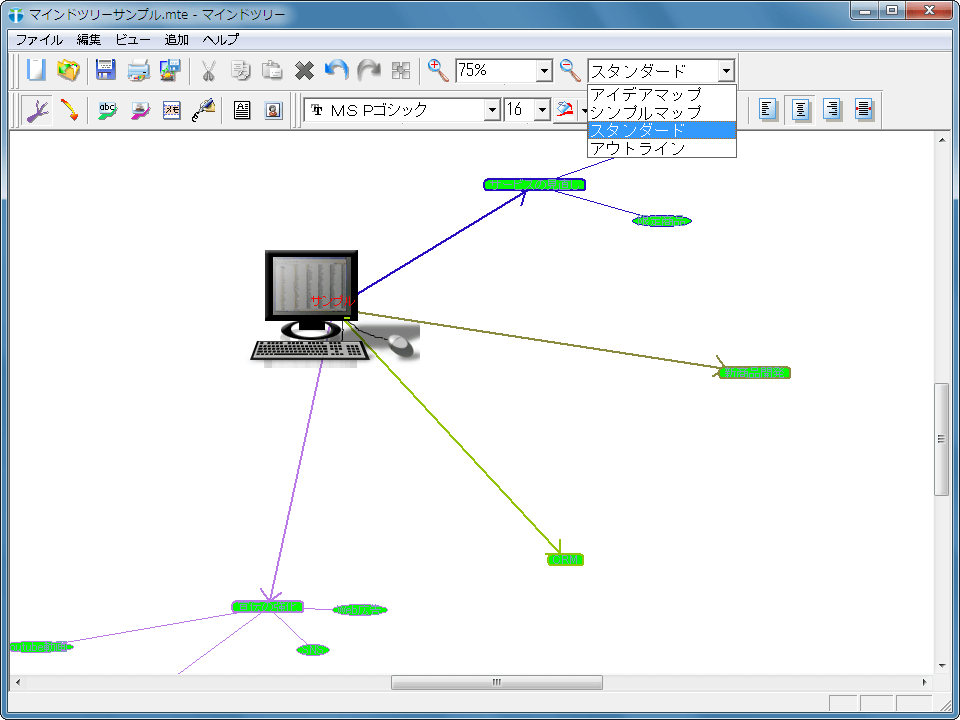Cut selection with the scissors icon
960x720 pixels.
pyautogui.click(x=209, y=70)
